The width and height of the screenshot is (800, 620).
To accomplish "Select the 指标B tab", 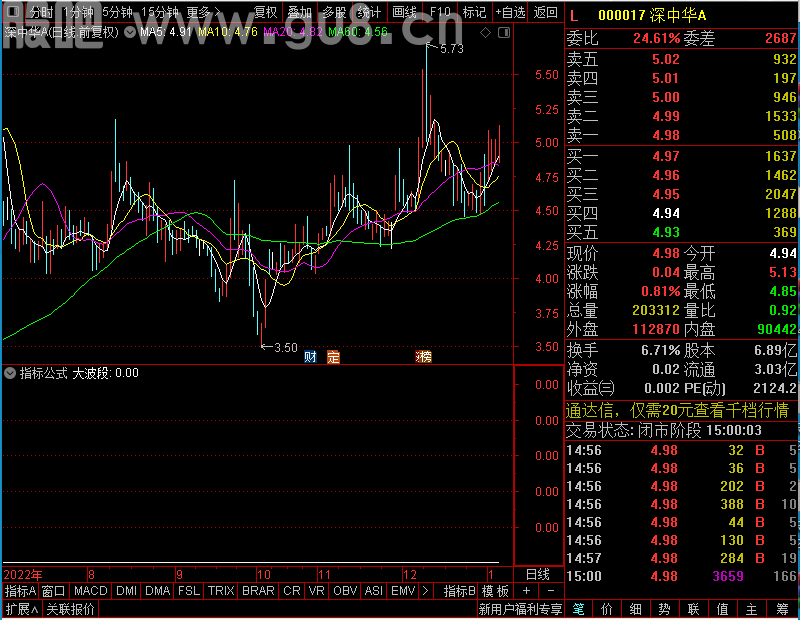I will (x=460, y=591).
